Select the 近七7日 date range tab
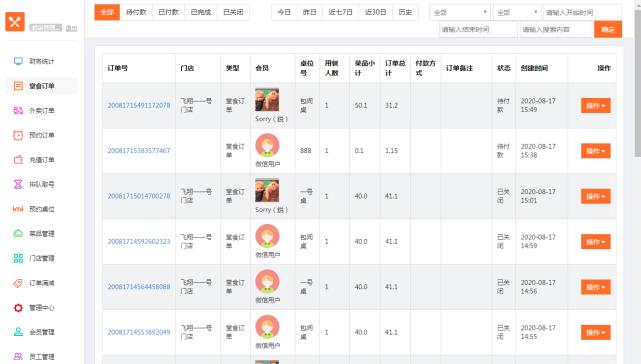Viewport: 641px width, 364px height. click(x=340, y=12)
